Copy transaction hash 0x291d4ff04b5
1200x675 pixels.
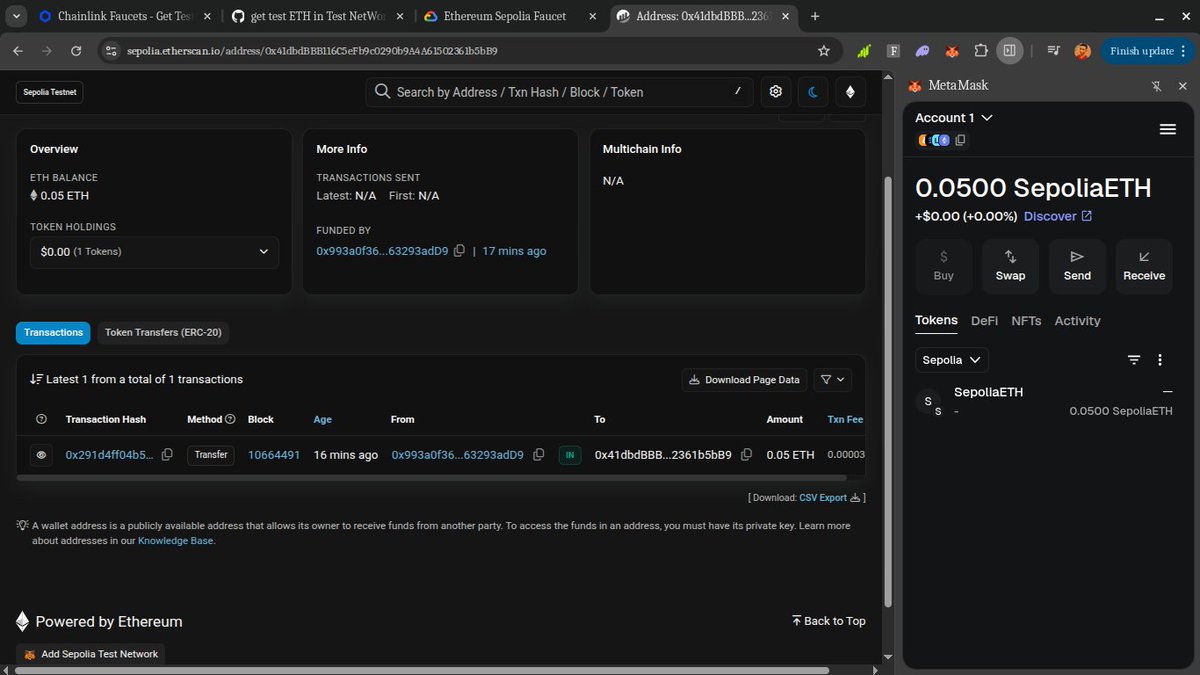tap(167, 454)
